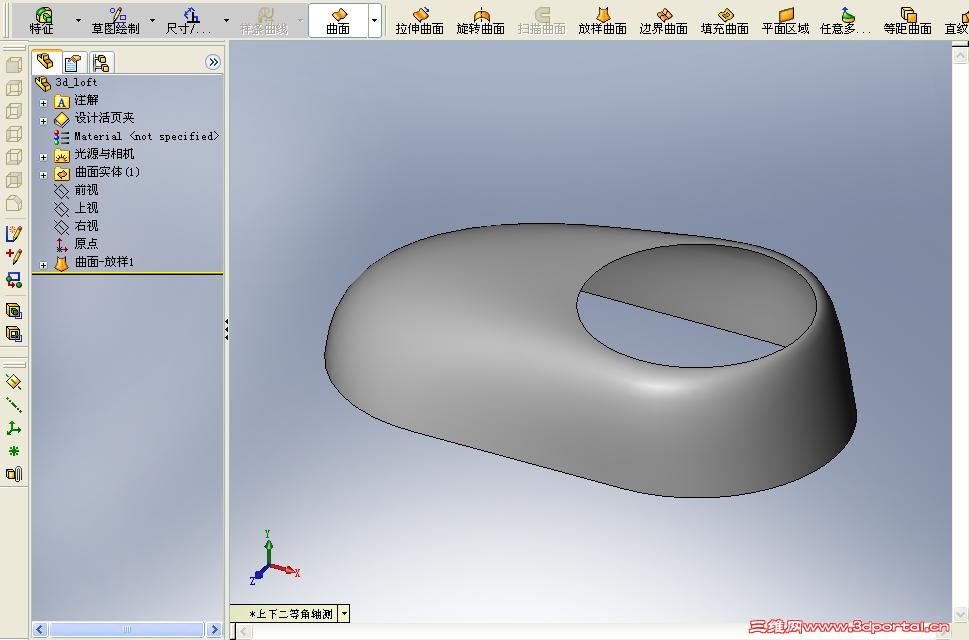Click the topmost greyed cube view icon

(14, 65)
